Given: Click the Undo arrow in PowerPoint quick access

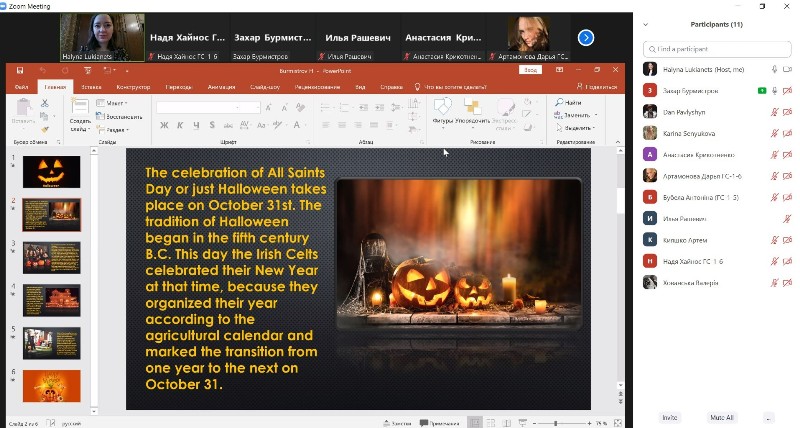Looking at the screenshot, I should click(x=43, y=70).
